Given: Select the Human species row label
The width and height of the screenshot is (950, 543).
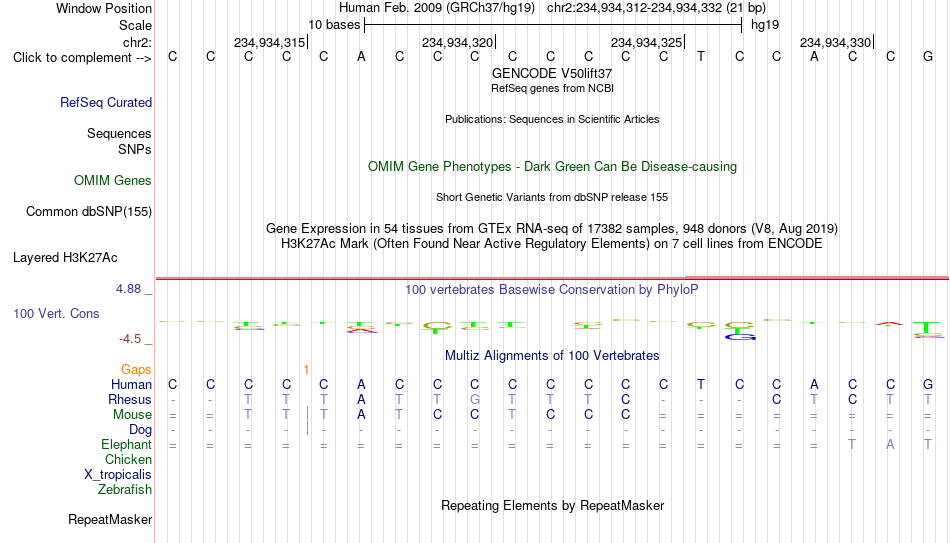Looking at the screenshot, I should pos(131,384).
